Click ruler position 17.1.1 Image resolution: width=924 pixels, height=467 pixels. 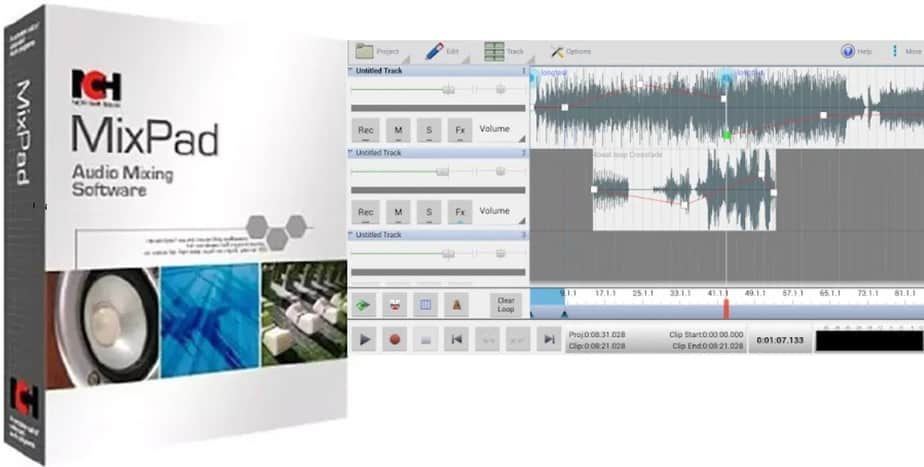click(x=606, y=292)
